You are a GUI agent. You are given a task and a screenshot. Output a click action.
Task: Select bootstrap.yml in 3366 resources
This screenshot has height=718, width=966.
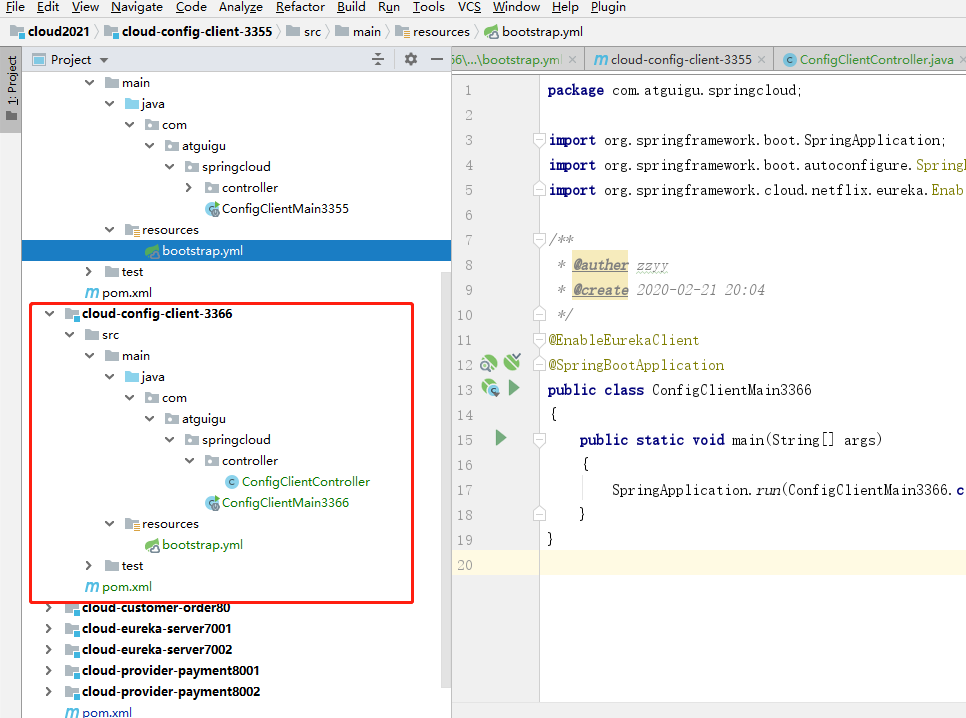point(201,544)
